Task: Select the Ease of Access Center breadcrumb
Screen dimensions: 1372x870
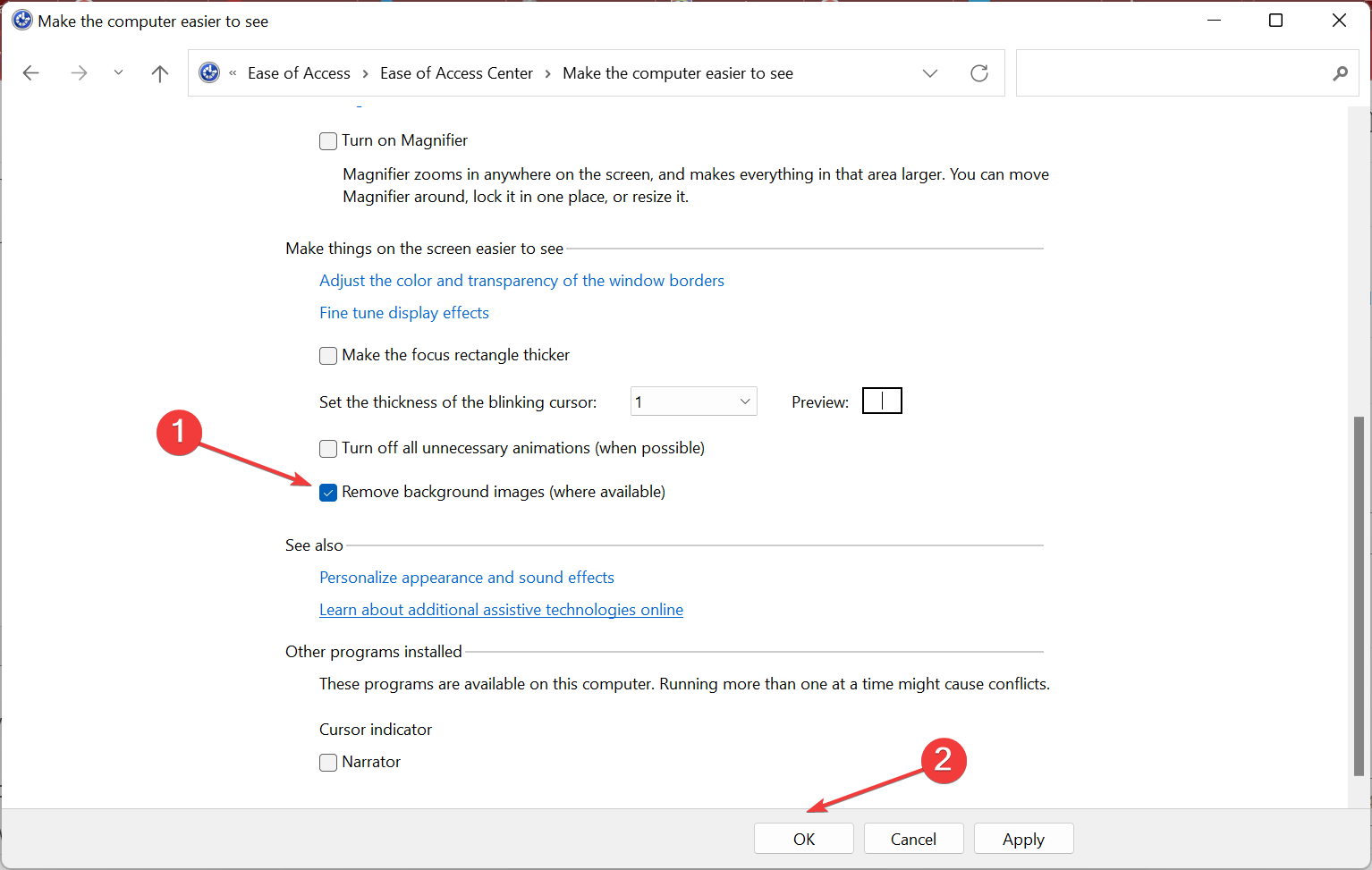Action: coord(456,73)
